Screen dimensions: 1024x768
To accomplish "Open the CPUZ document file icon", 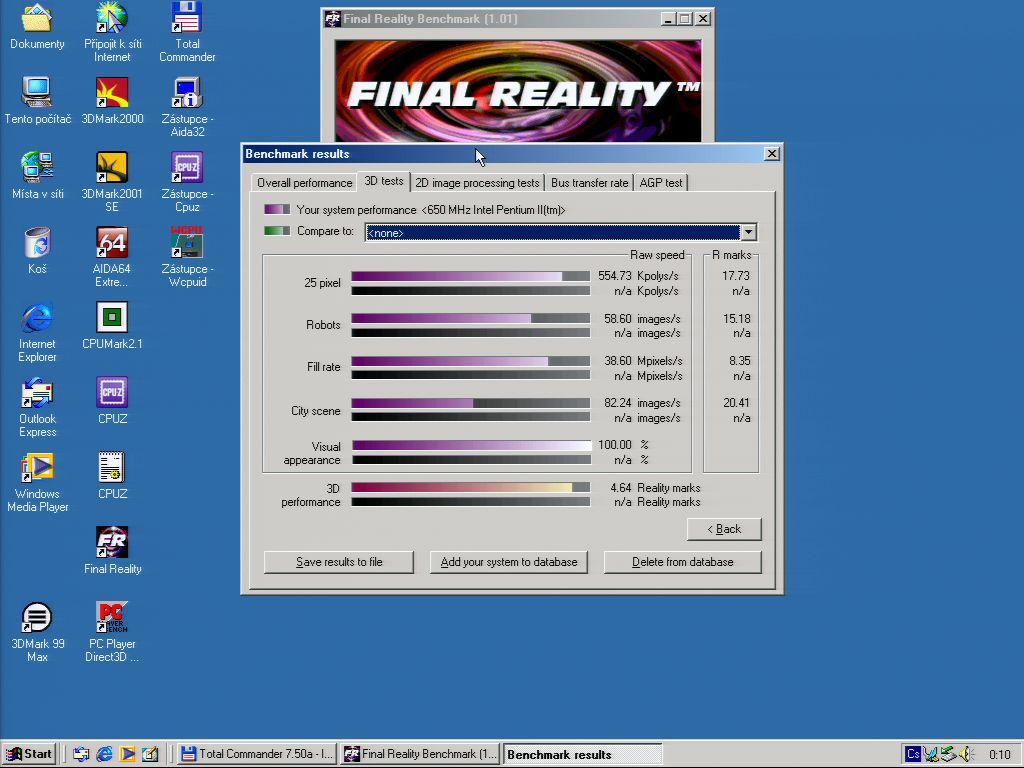I will [x=112, y=475].
